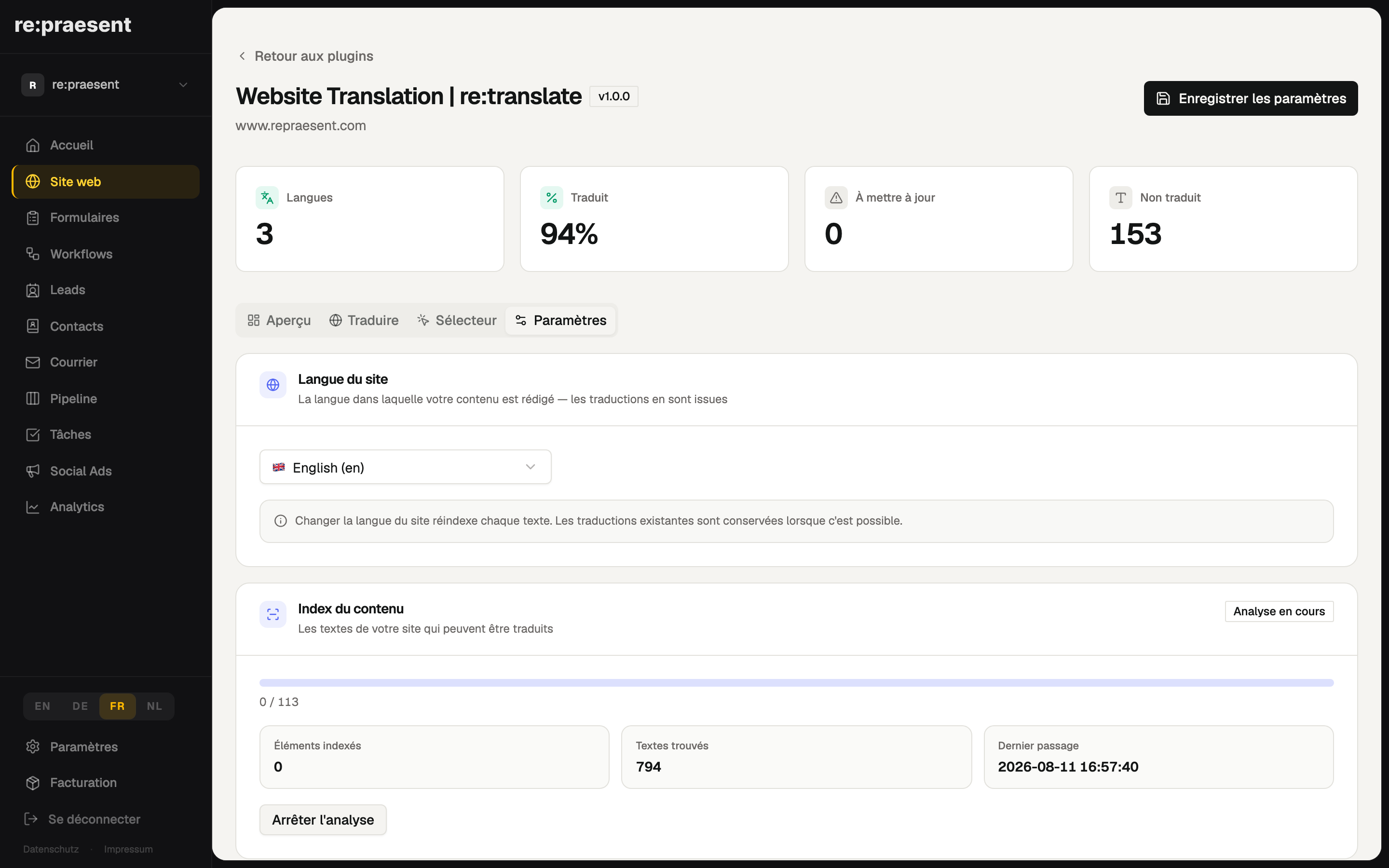Click the content index progress bar
This screenshot has height=868, width=1389.
click(x=797, y=682)
